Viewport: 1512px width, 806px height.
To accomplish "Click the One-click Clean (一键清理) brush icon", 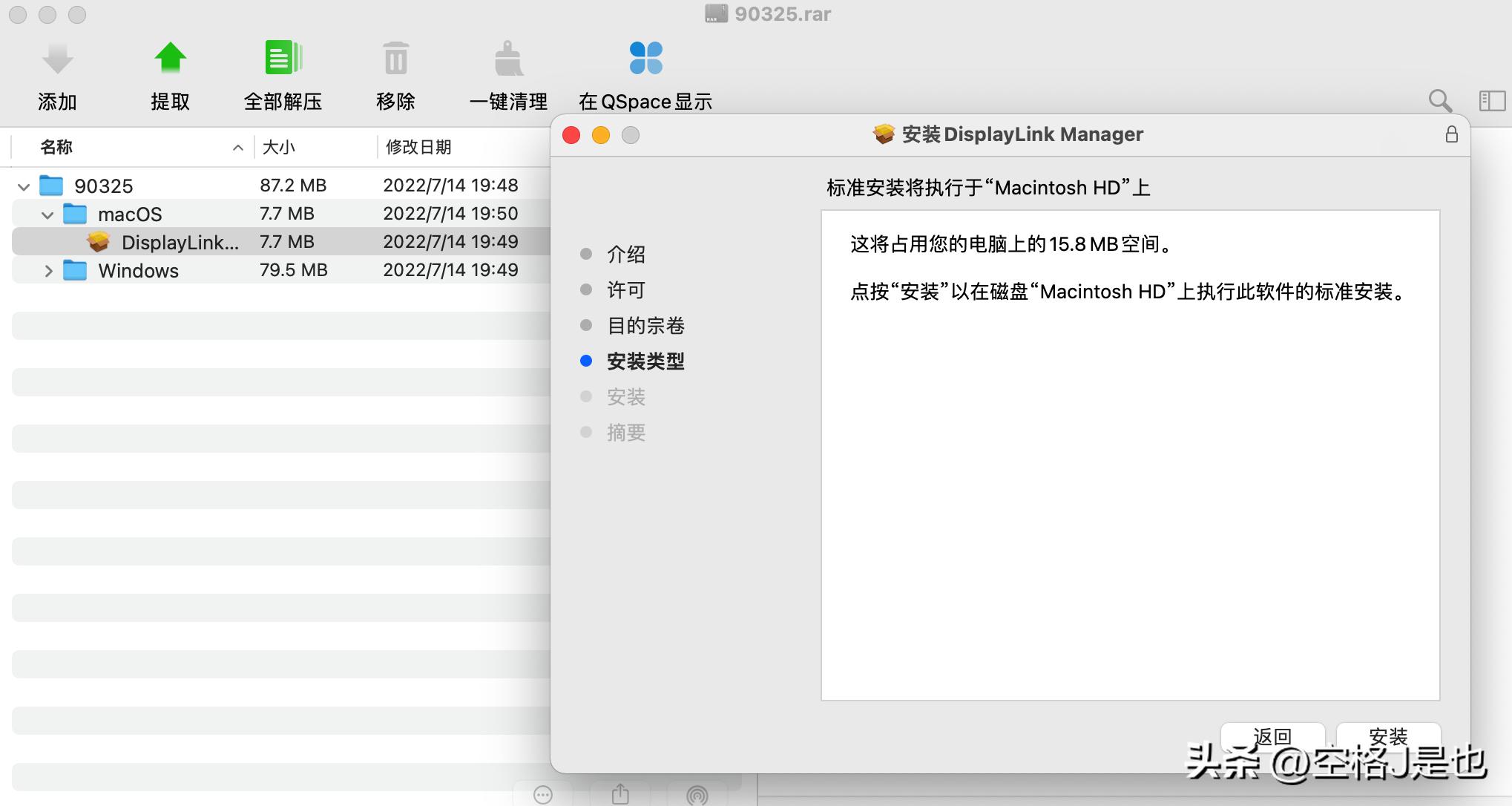I will pos(508,59).
